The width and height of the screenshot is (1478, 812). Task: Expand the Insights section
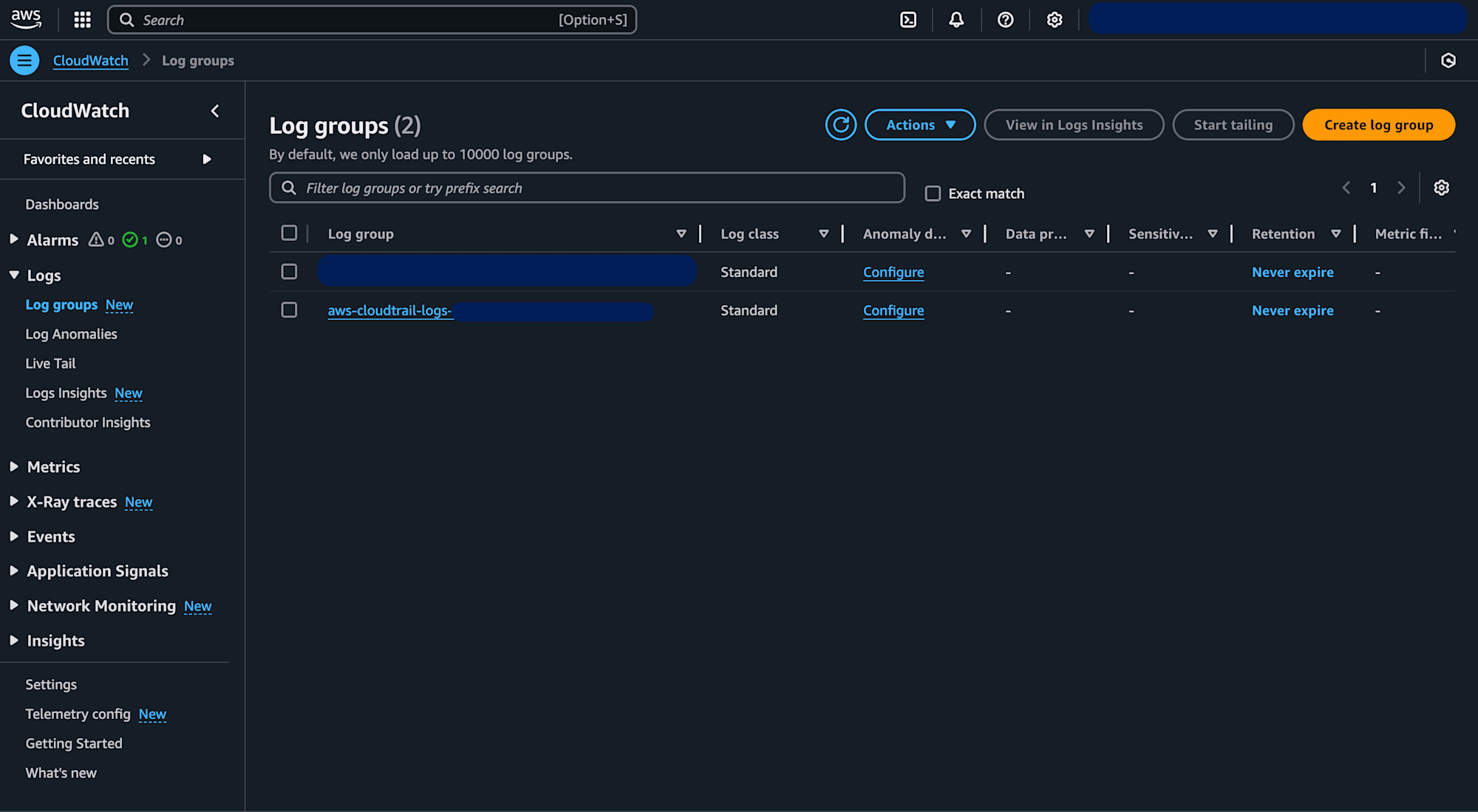click(x=14, y=640)
